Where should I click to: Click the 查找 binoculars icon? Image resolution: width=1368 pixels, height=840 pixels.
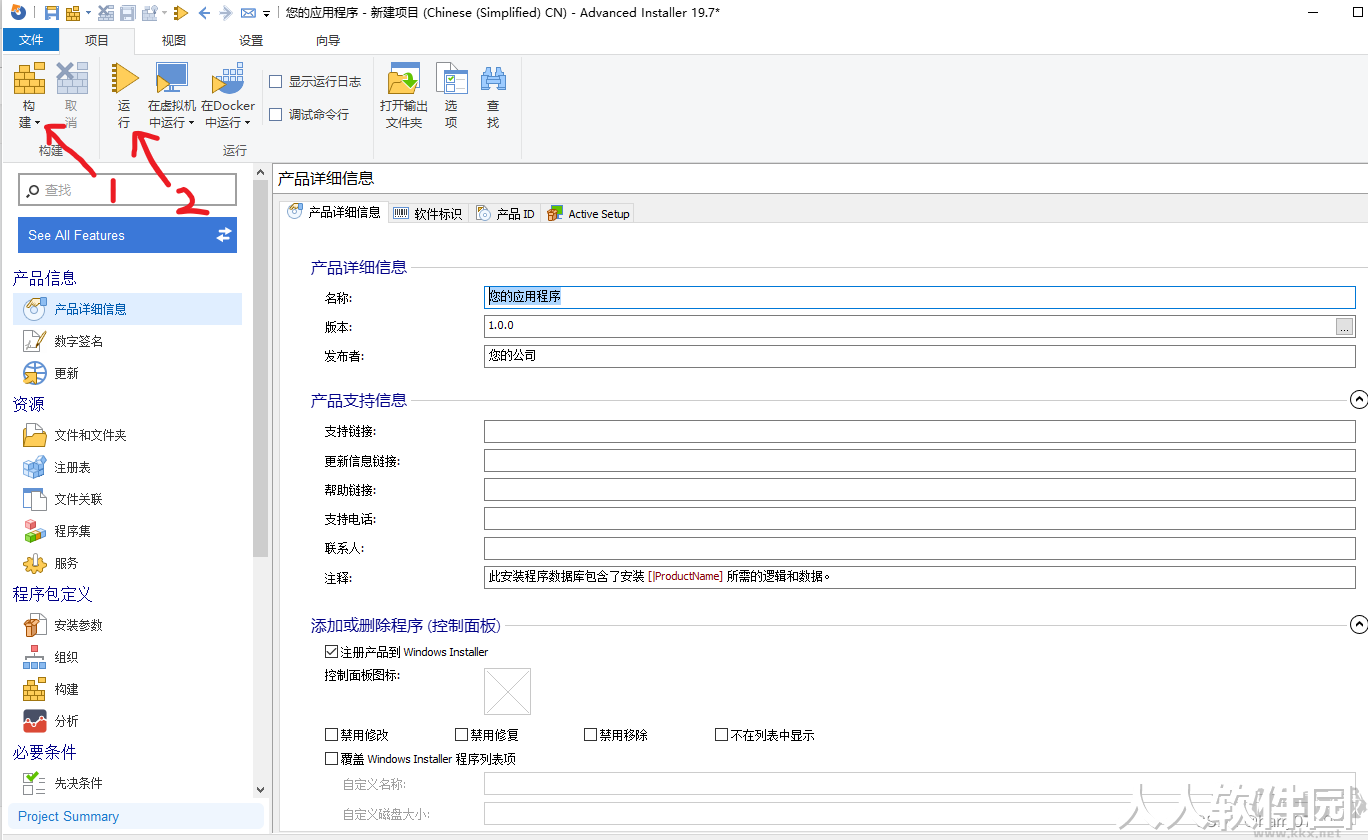pyautogui.click(x=493, y=79)
